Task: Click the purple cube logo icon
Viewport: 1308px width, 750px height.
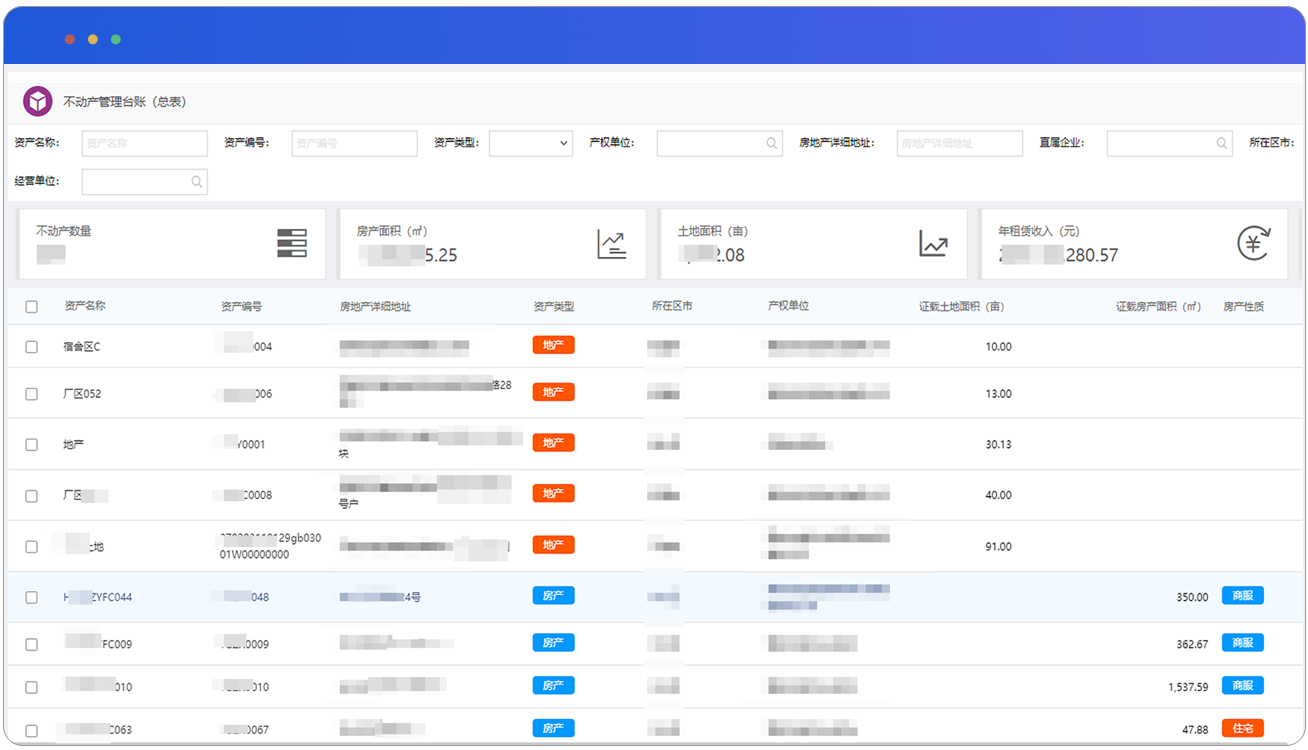Action: 37,101
